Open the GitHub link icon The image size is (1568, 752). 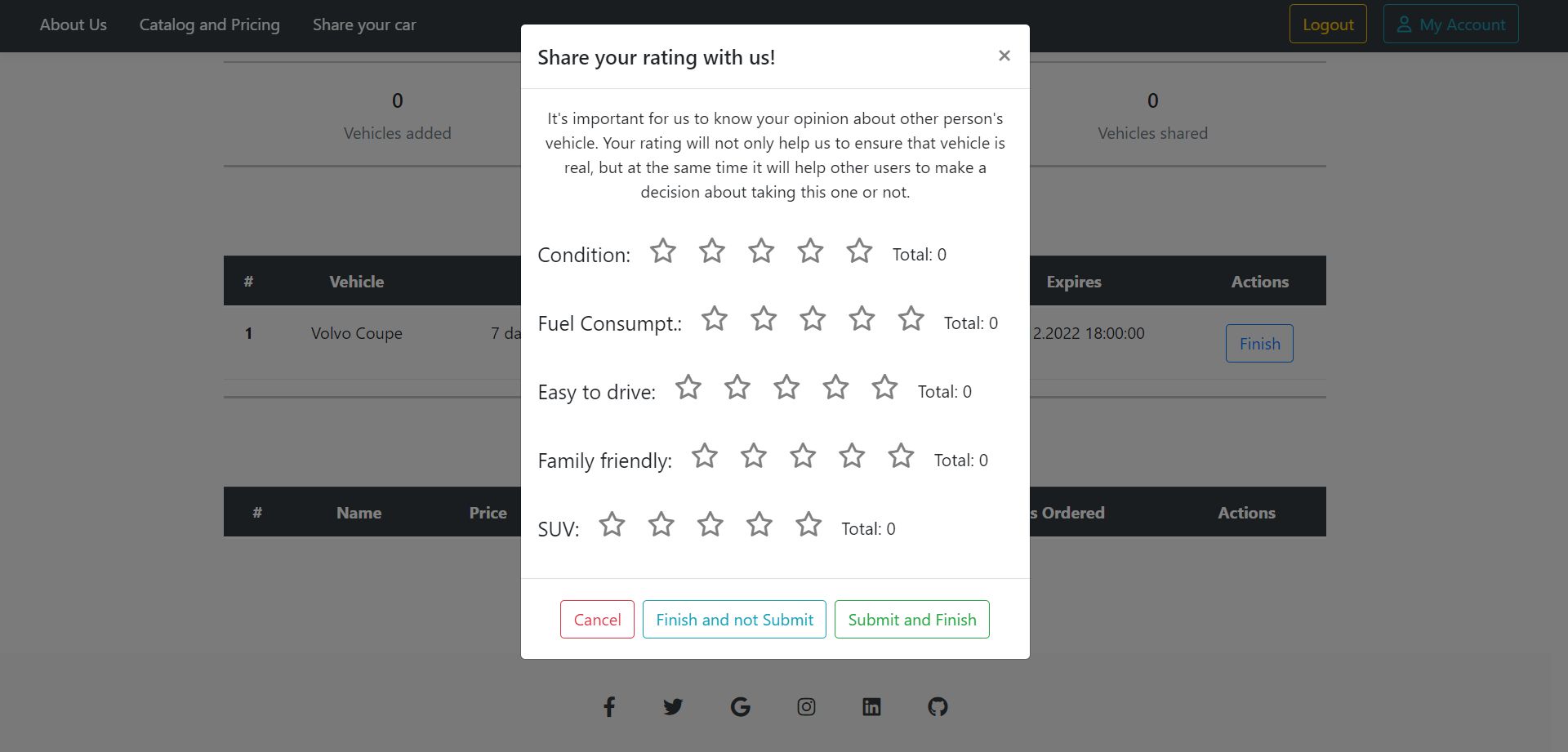point(938,707)
